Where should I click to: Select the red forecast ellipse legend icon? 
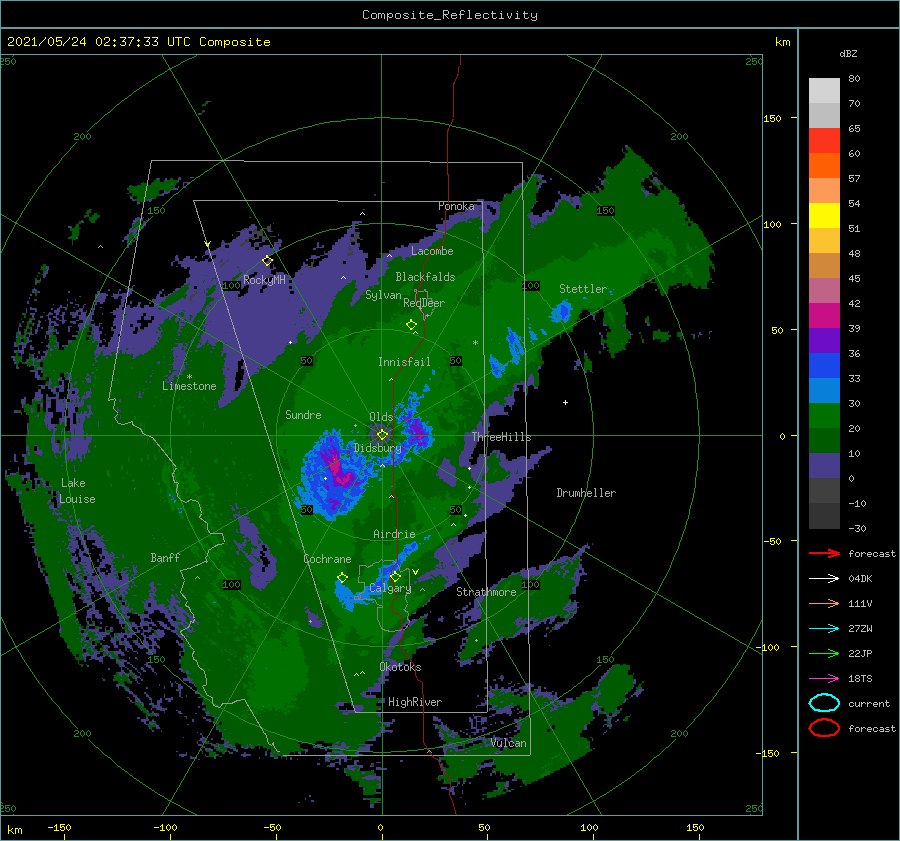click(x=824, y=728)
